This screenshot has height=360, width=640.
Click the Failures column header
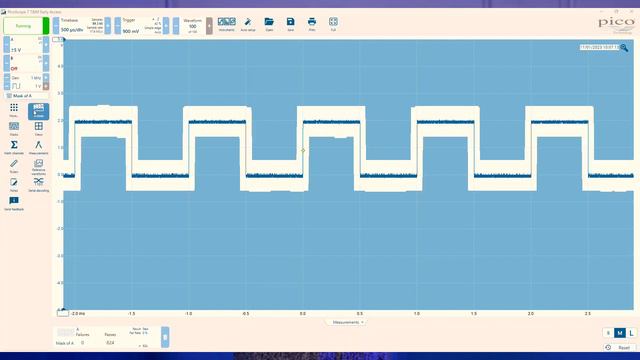click(x=82, y=334)
